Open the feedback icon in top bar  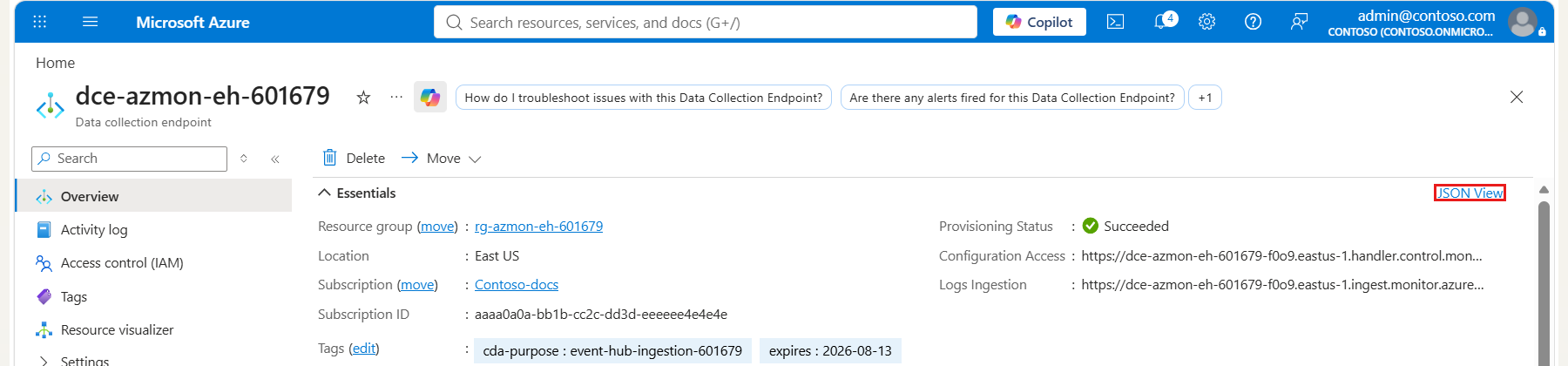pyautogui.click(x=1299, y=22)
